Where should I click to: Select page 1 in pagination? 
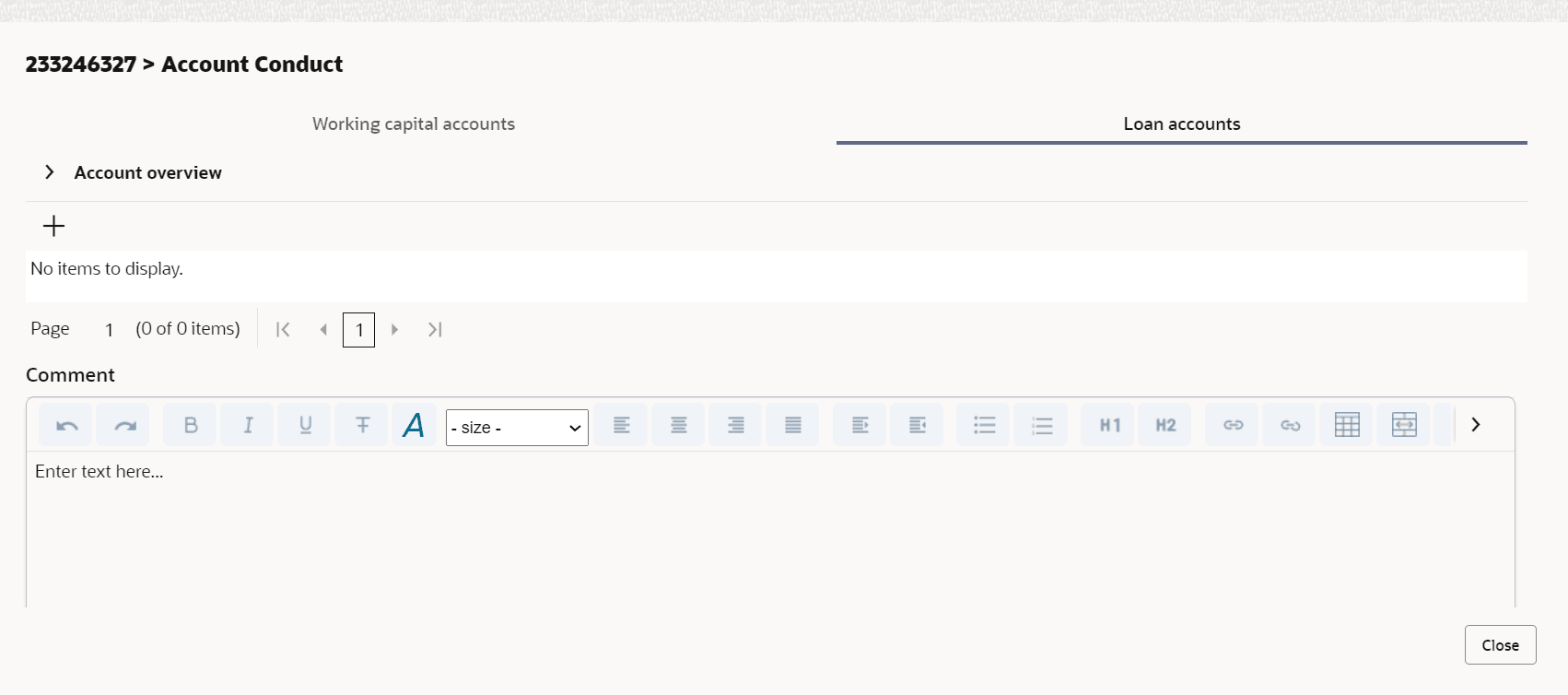coord(359,330)
